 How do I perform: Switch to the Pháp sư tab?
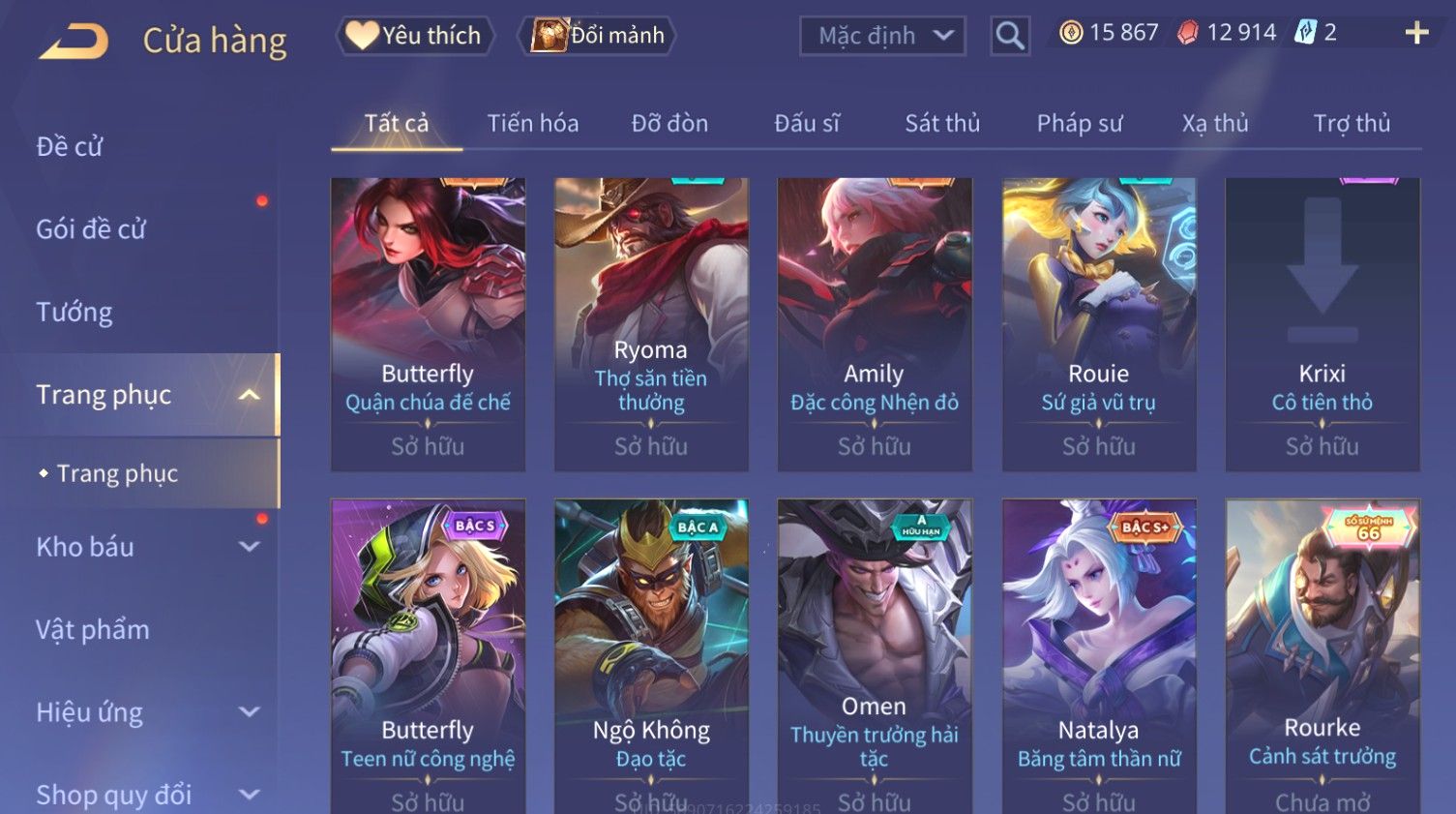pos(1080,123)
